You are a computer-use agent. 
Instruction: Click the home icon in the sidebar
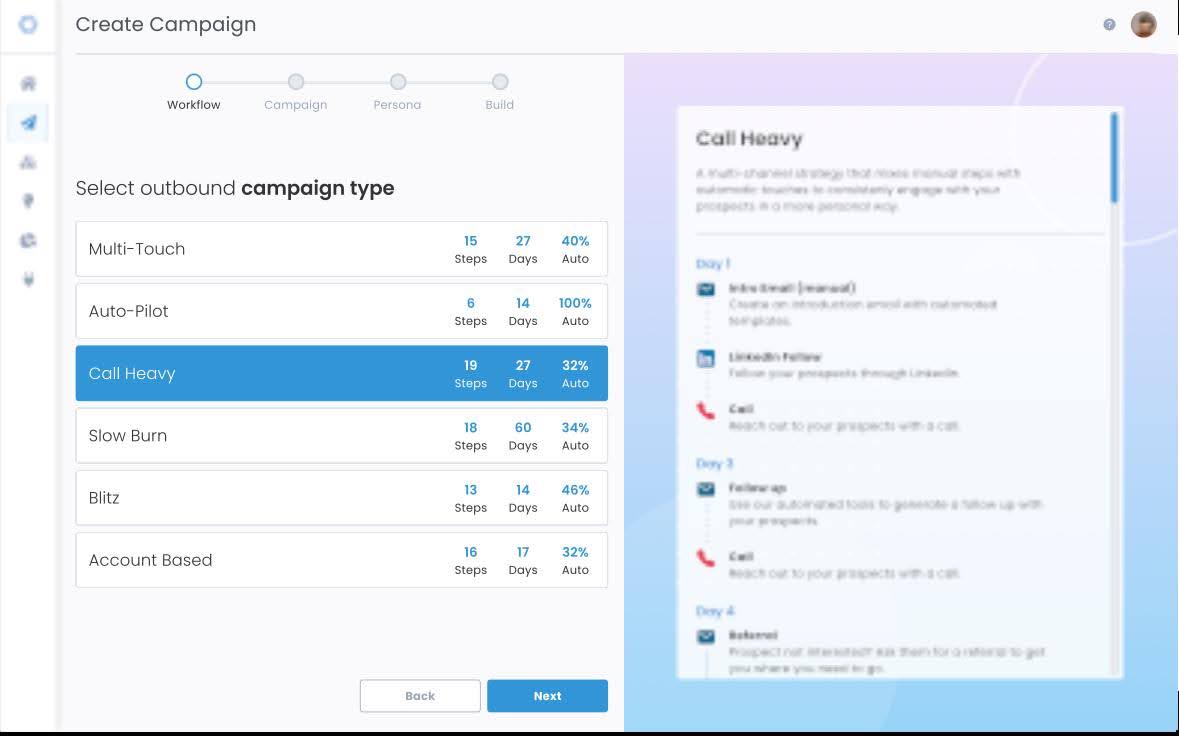click(x=28, y=84)
